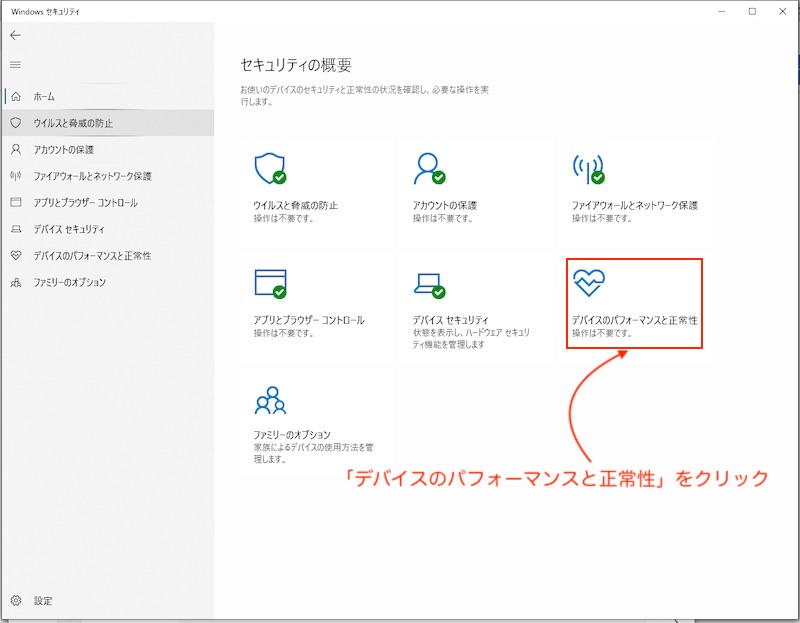Click the large laptop icon of device security tile
This screenshot has width=800, height=623.
[429, 286]
